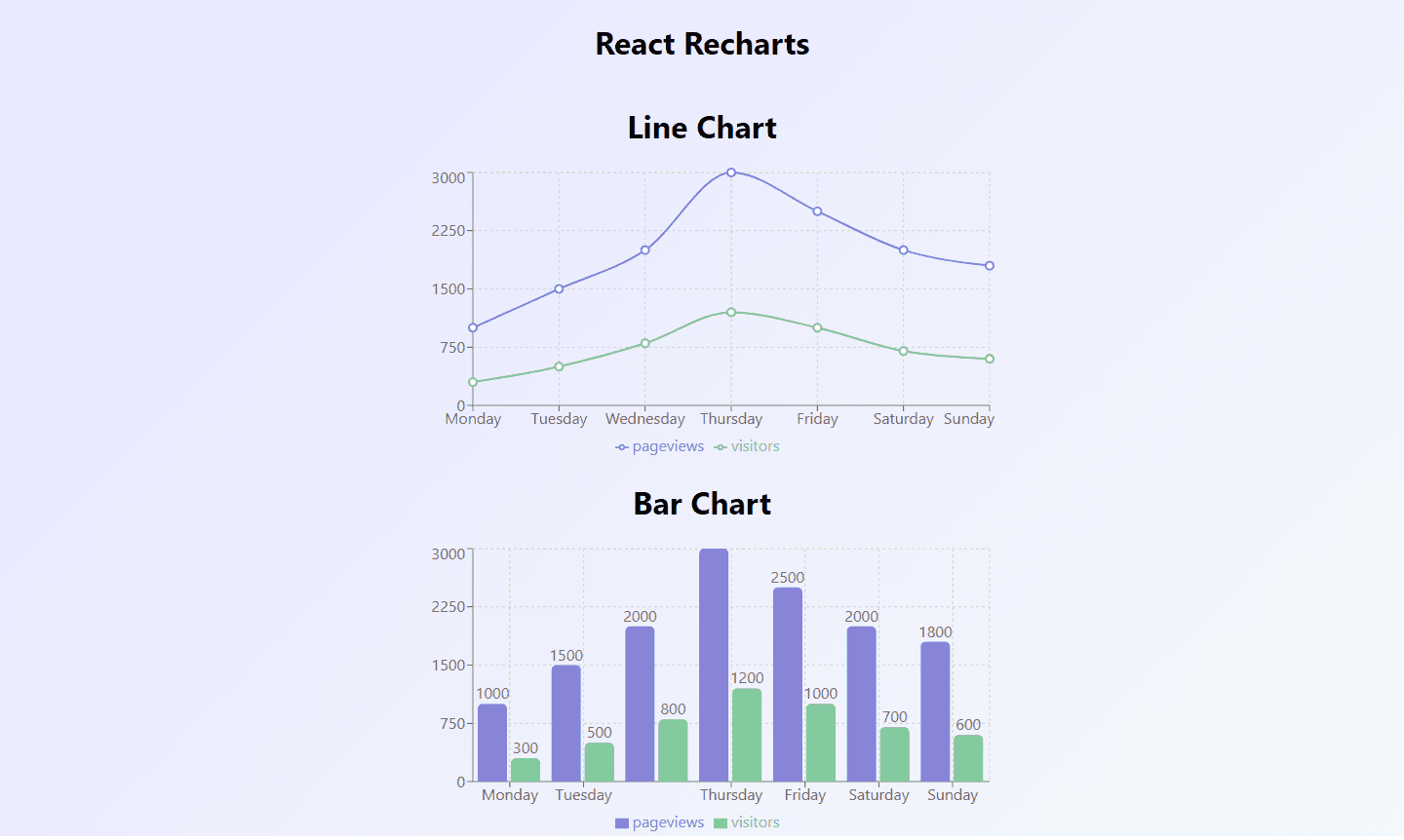Click the 3000 tick on line chart y-axis

tap(448, 178)
